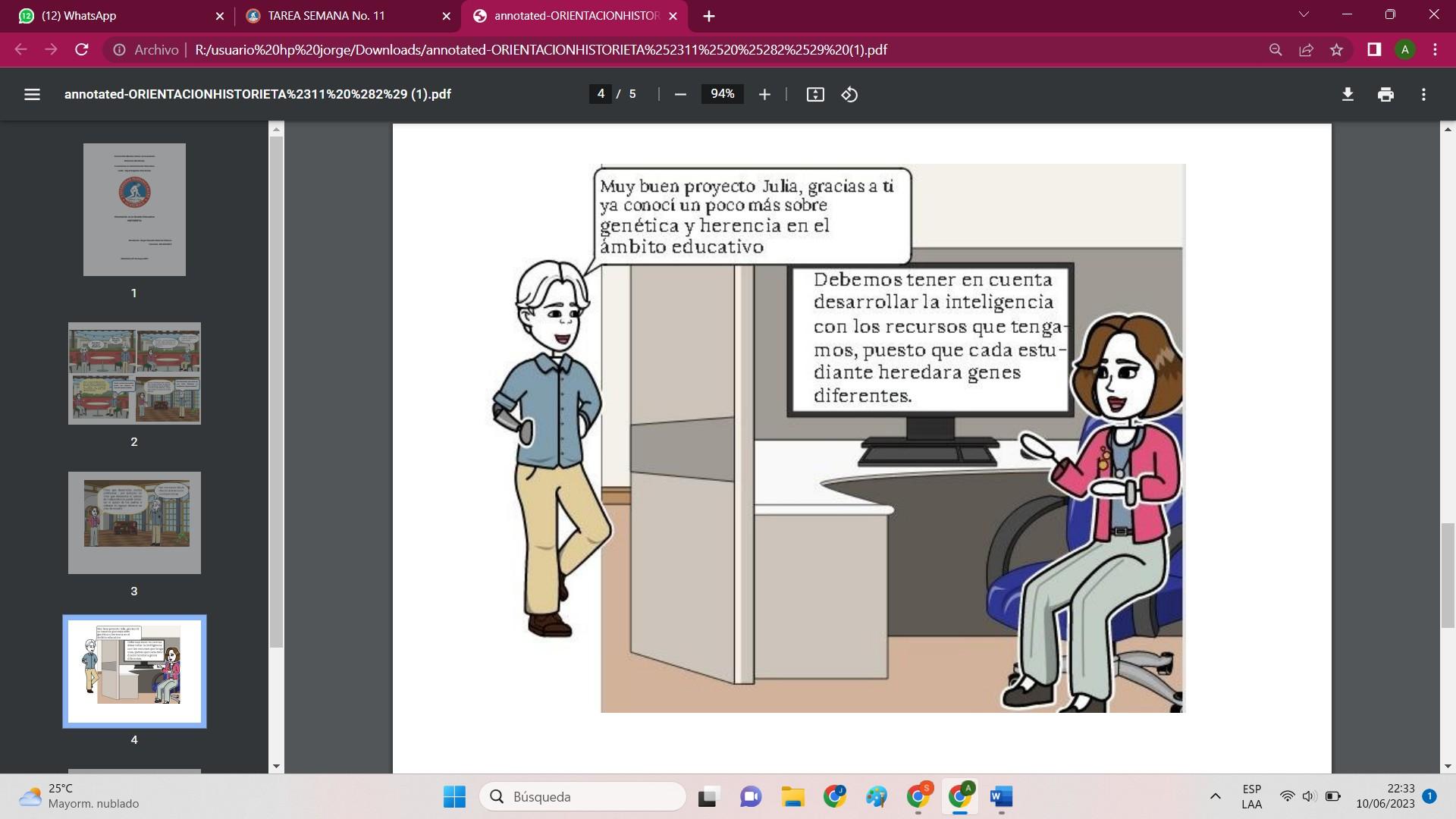The height and width of the screenshot is (819, 1456).
Task: Show hidden system tray icons
Action: coord(1215,796)
